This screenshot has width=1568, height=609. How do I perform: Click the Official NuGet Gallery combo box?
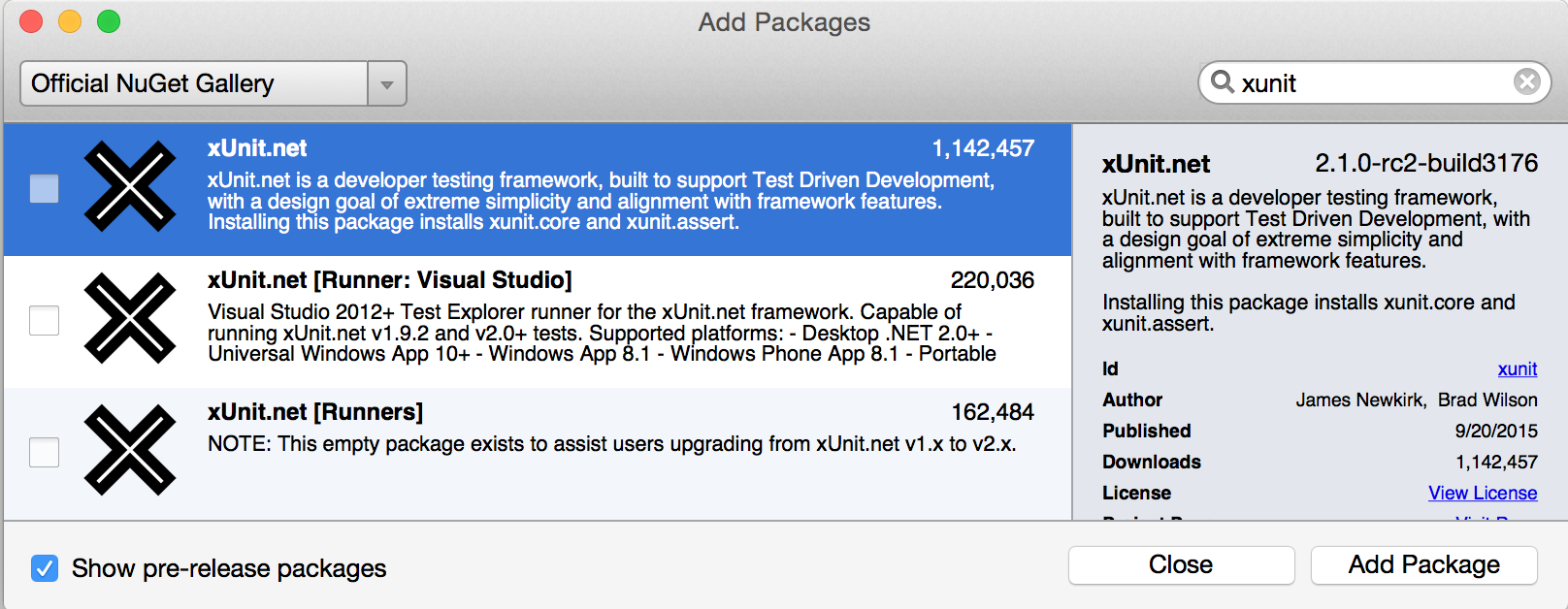pos(213,84)
